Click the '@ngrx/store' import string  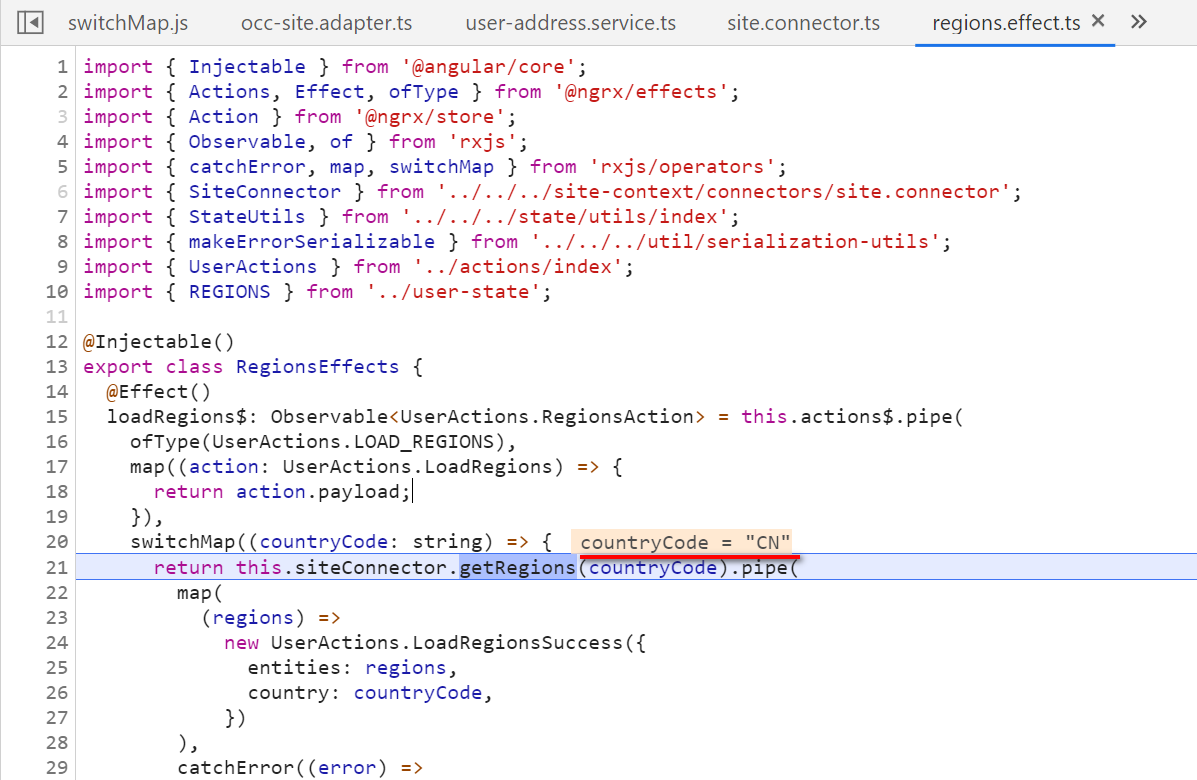430,117
